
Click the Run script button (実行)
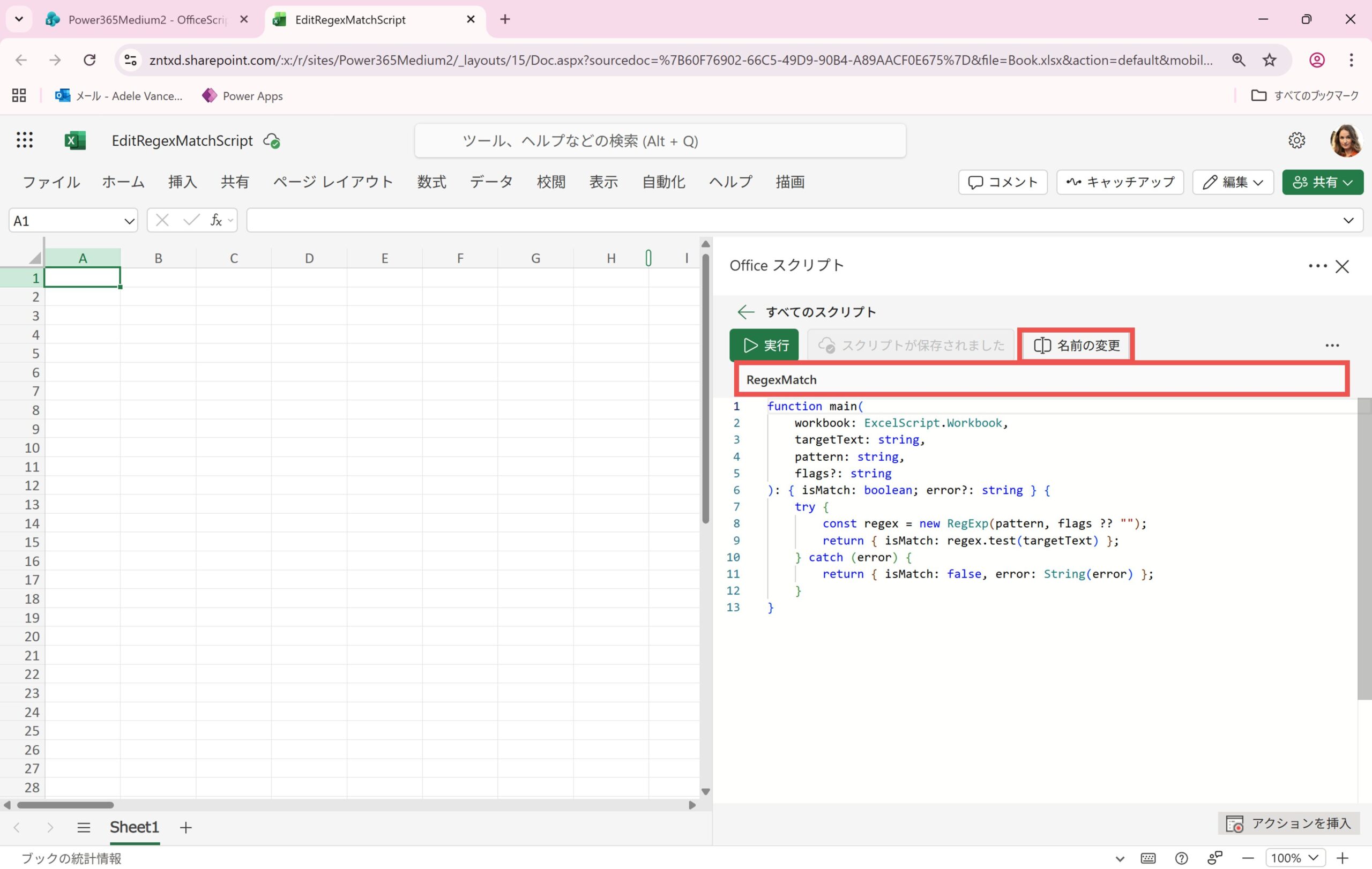click(x=764, y=345)
